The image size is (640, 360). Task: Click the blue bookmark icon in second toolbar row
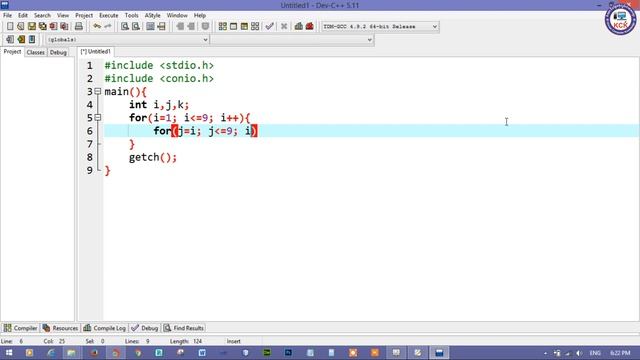point(32,40)
